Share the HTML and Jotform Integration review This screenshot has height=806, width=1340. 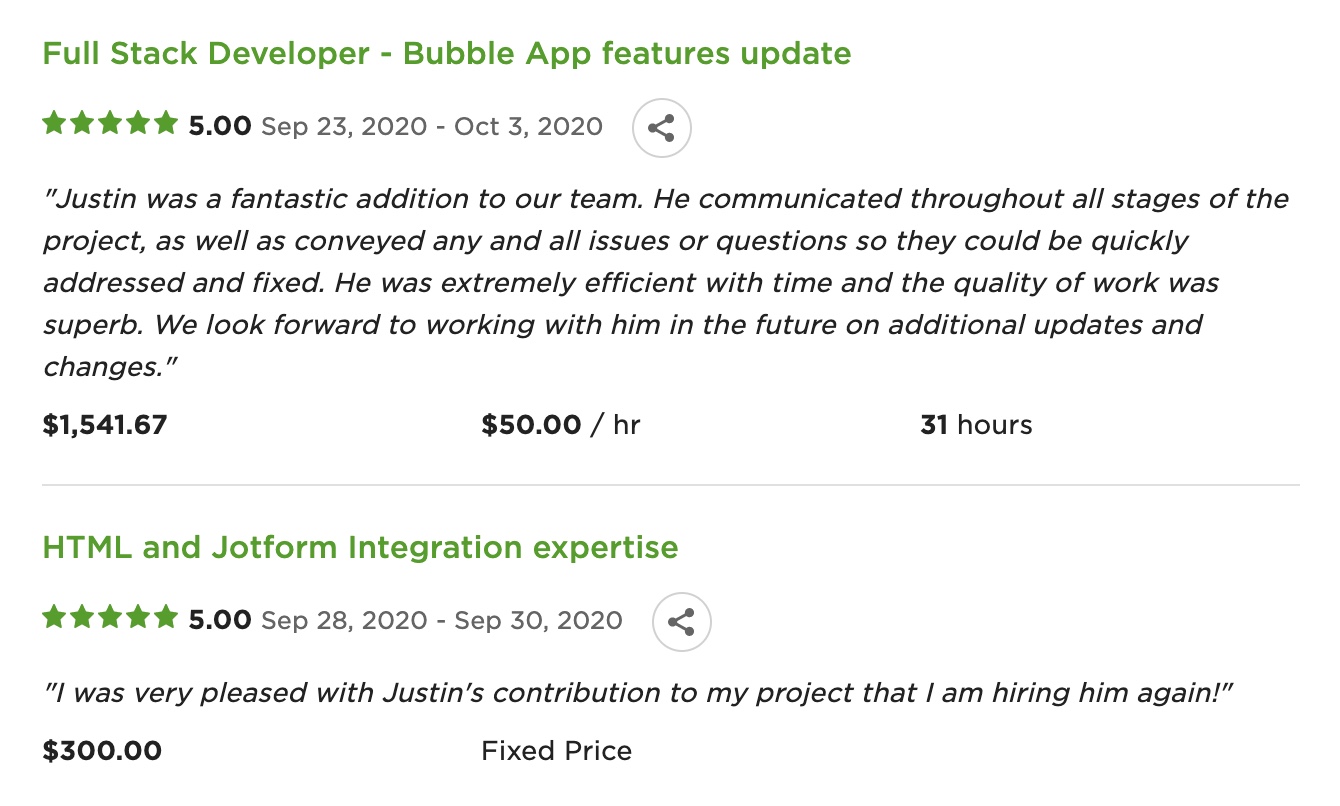(681, 621)
